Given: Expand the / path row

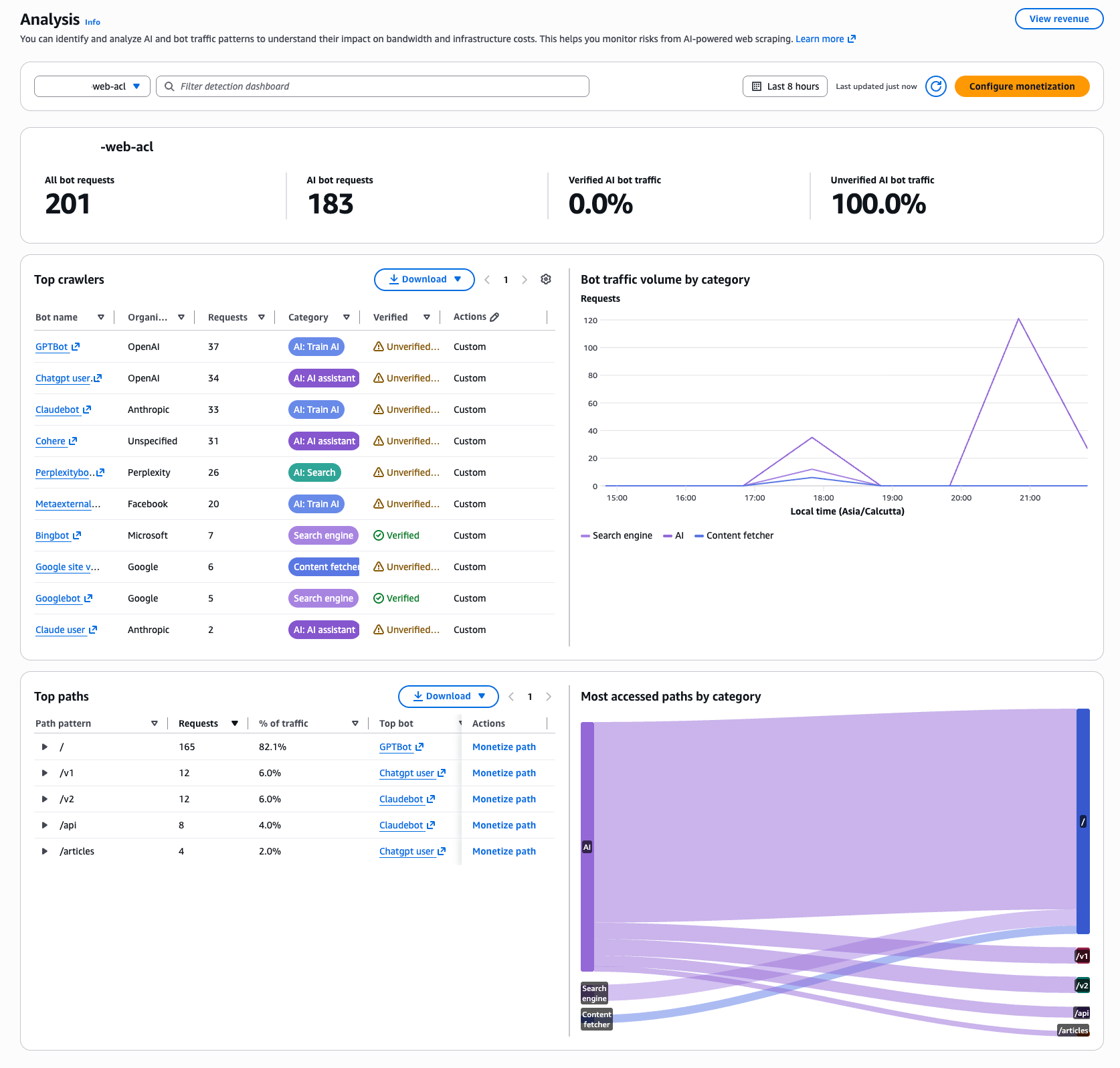Looking at the screenshot, I should 45,747.
